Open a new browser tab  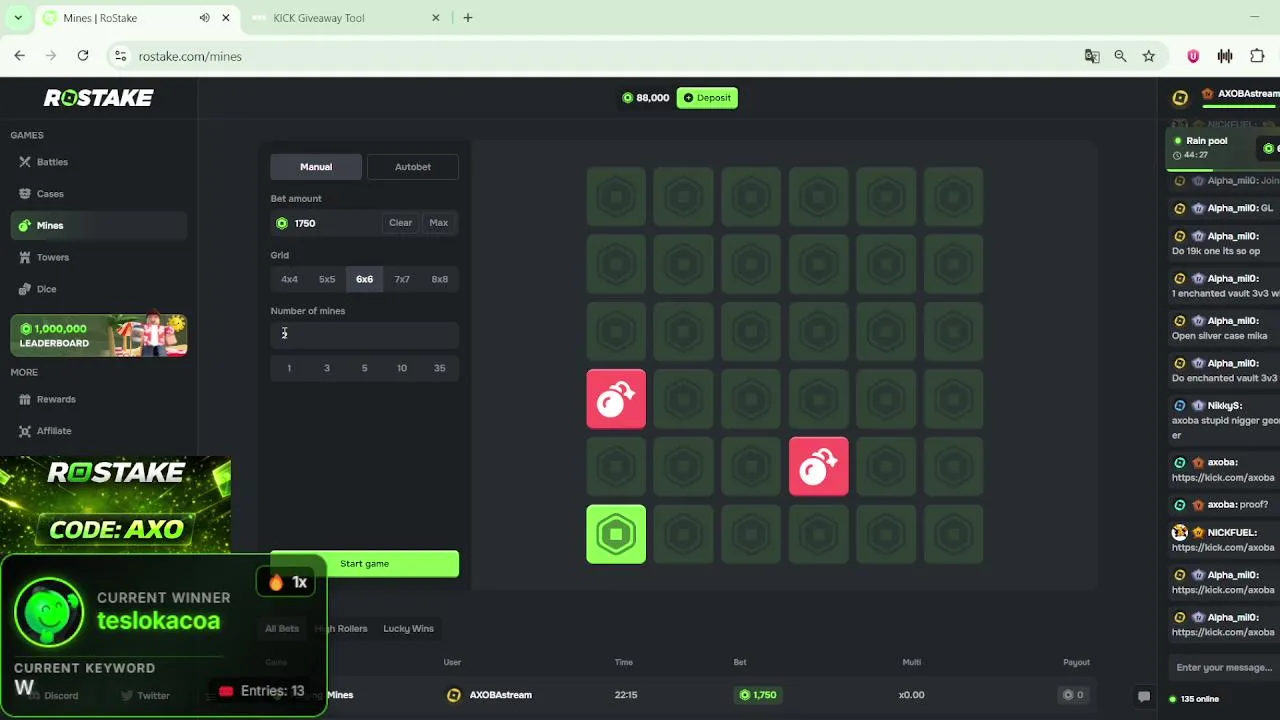pos(468,18)
